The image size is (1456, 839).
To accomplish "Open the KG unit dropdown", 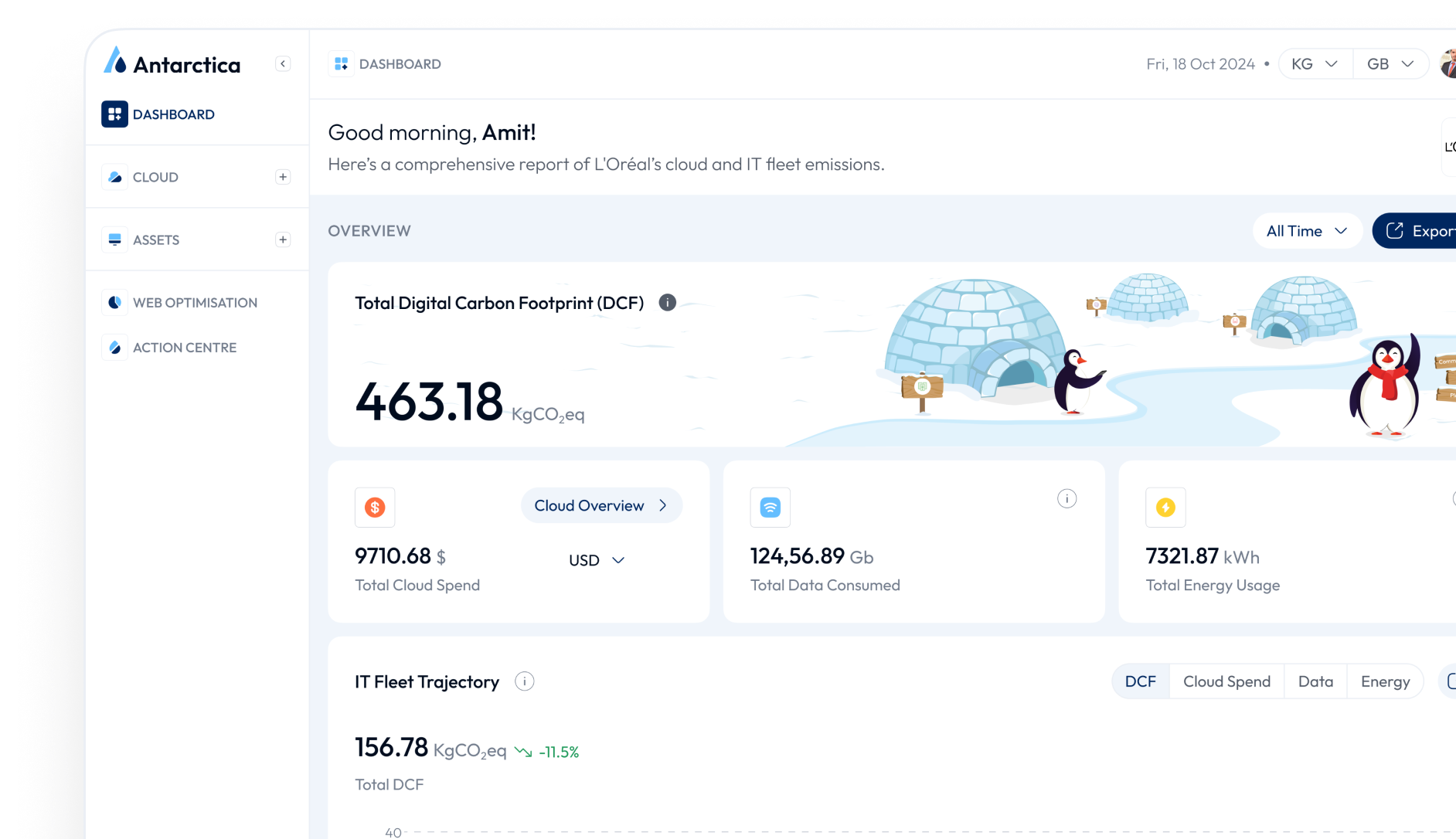I will [x=1315, y=64].
